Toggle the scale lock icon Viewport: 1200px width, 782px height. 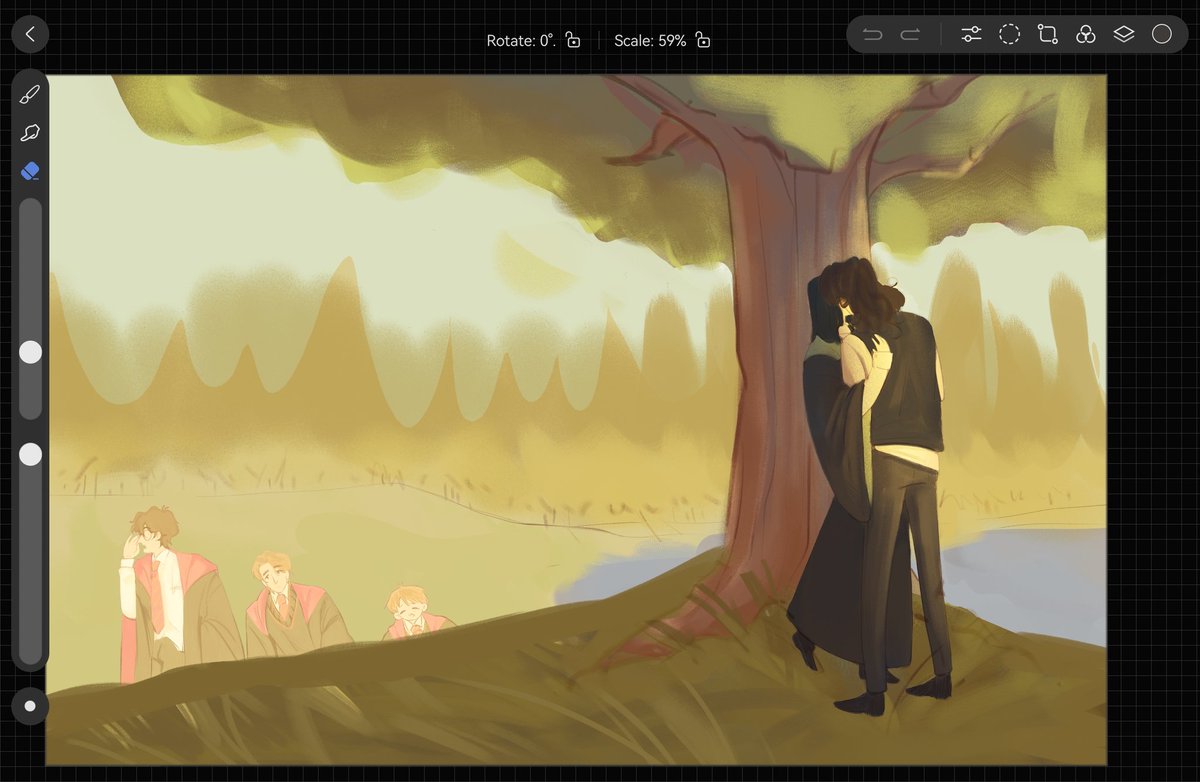click(703, 41)
